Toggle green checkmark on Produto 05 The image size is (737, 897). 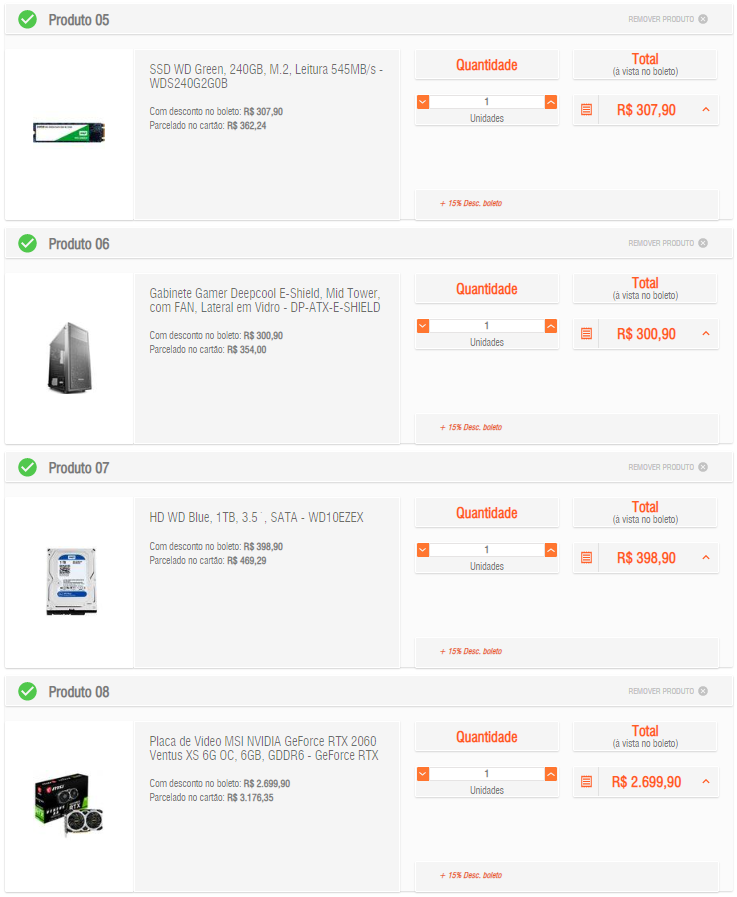point(27,19)
